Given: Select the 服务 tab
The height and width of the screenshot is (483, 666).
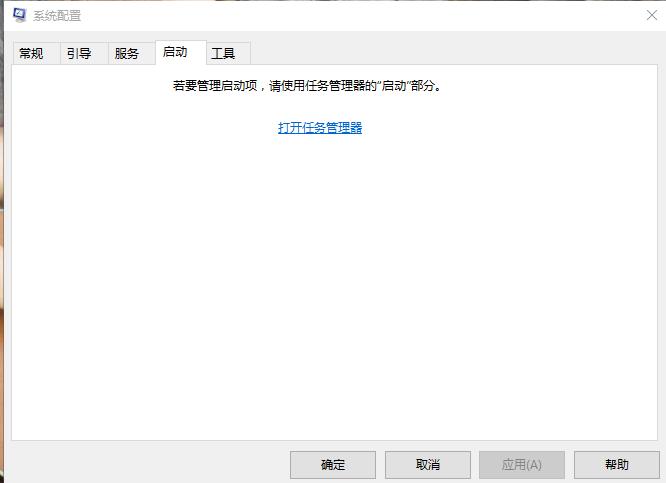Looking at the screenshot, I should (x=131, y=54).
